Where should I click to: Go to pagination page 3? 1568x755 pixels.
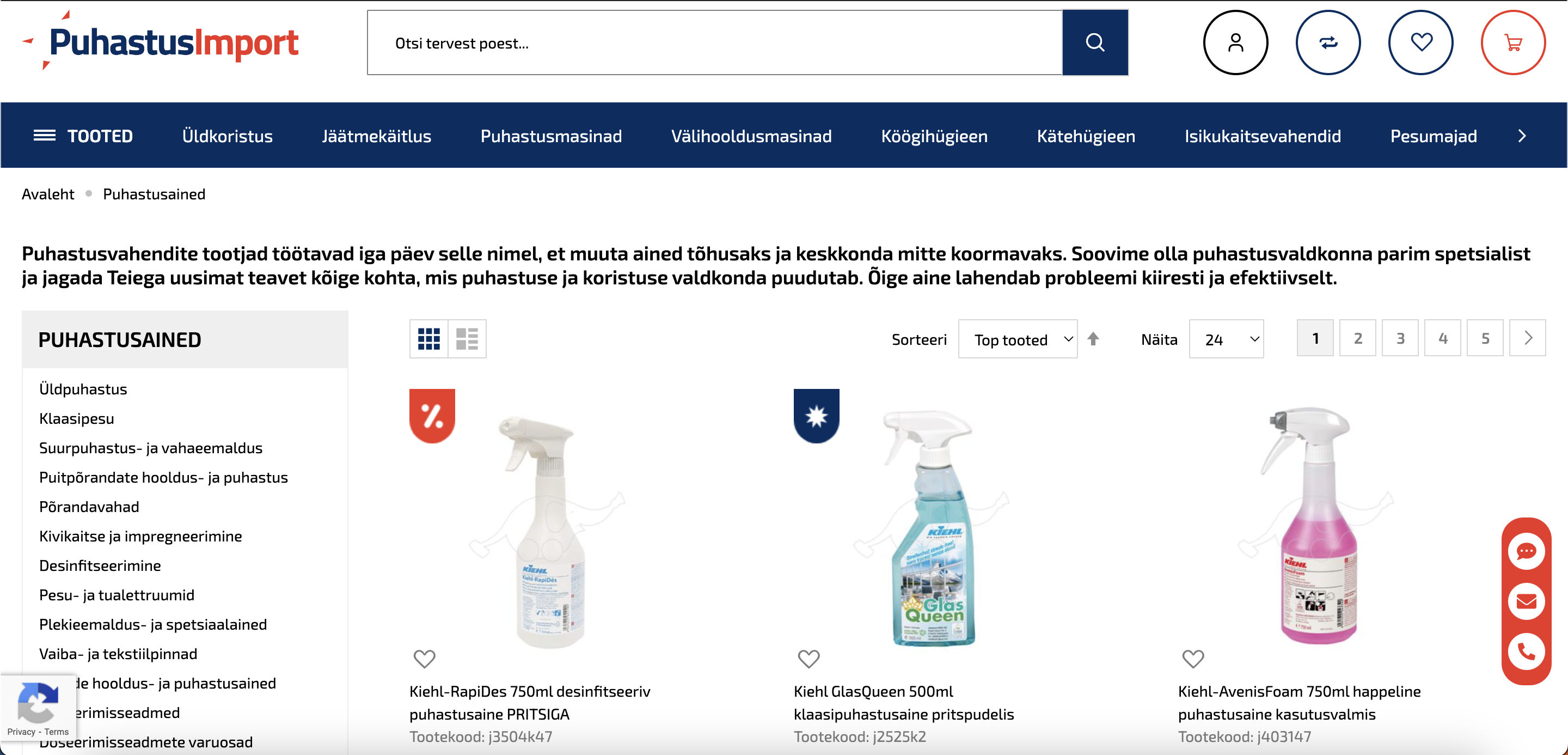click(1400, 338)
